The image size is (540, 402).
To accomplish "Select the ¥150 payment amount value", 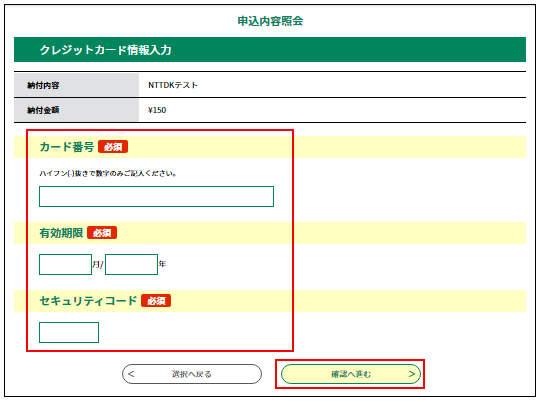I will 157,110.
